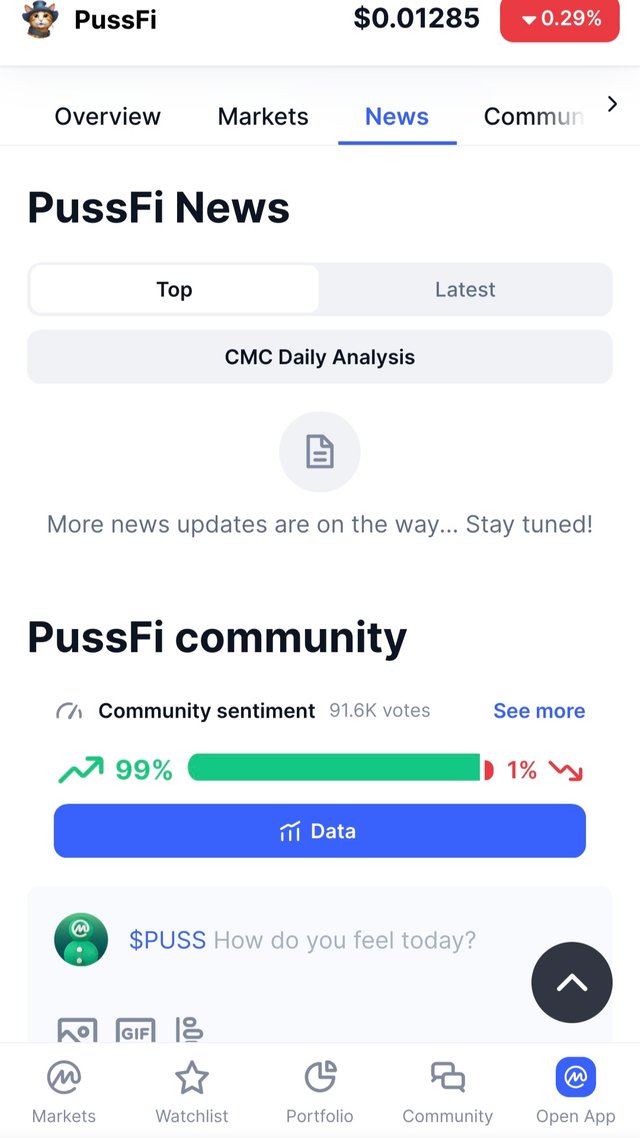
Task: Open CMC Daily Analysis
Action: coord(320,357)
